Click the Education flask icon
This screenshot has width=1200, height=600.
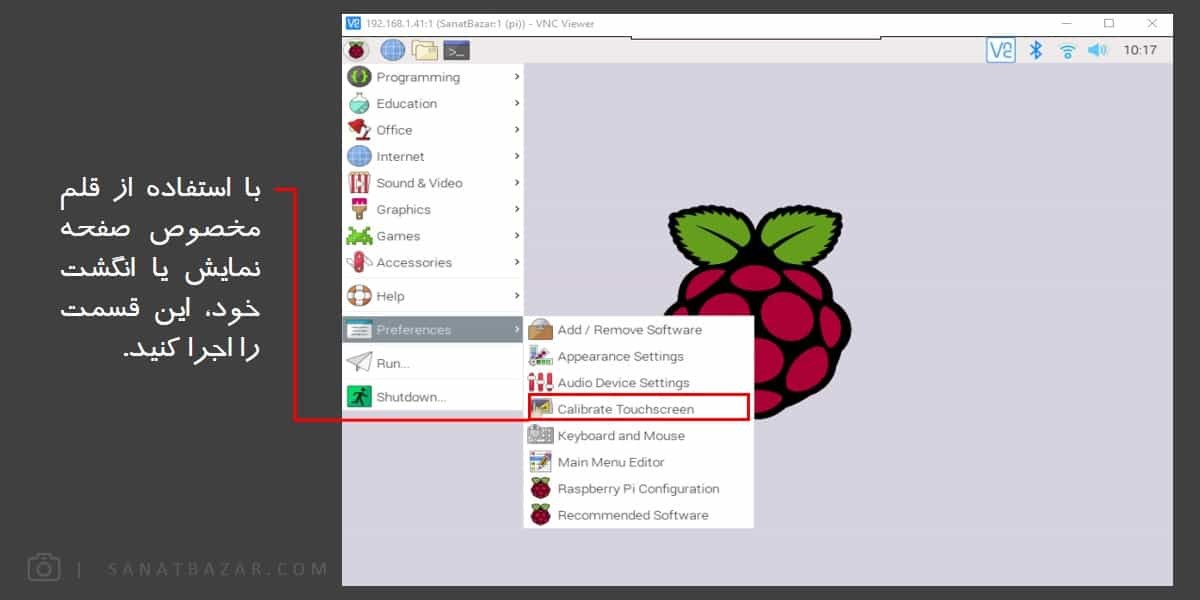coord(359,104)
